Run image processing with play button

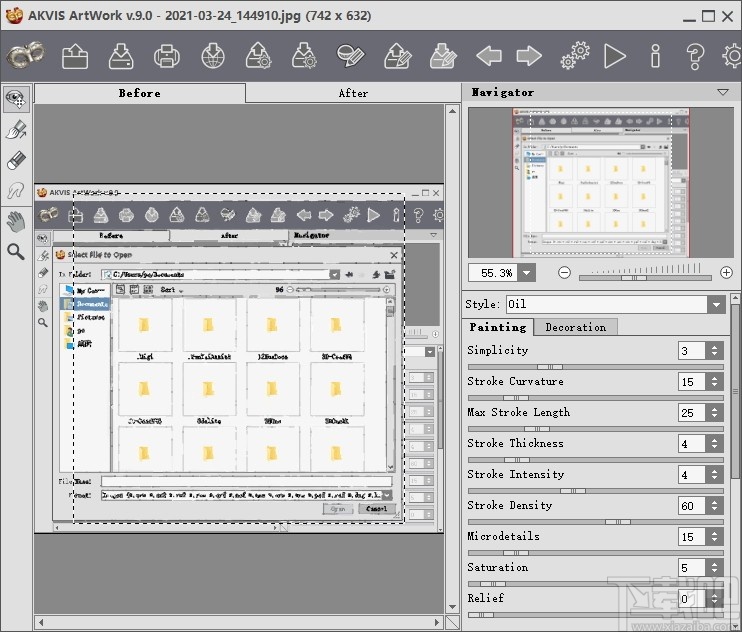(615, 56)
